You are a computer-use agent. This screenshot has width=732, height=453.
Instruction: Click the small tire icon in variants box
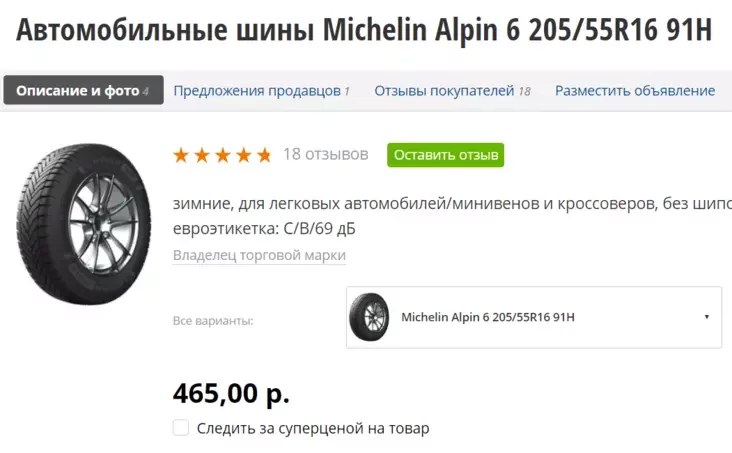click(x=369, y=317)
